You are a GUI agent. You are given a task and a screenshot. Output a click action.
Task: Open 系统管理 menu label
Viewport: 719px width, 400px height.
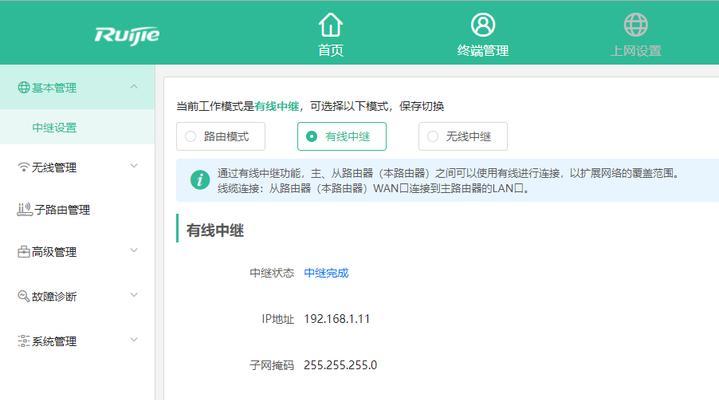click(x=54, y=341)
